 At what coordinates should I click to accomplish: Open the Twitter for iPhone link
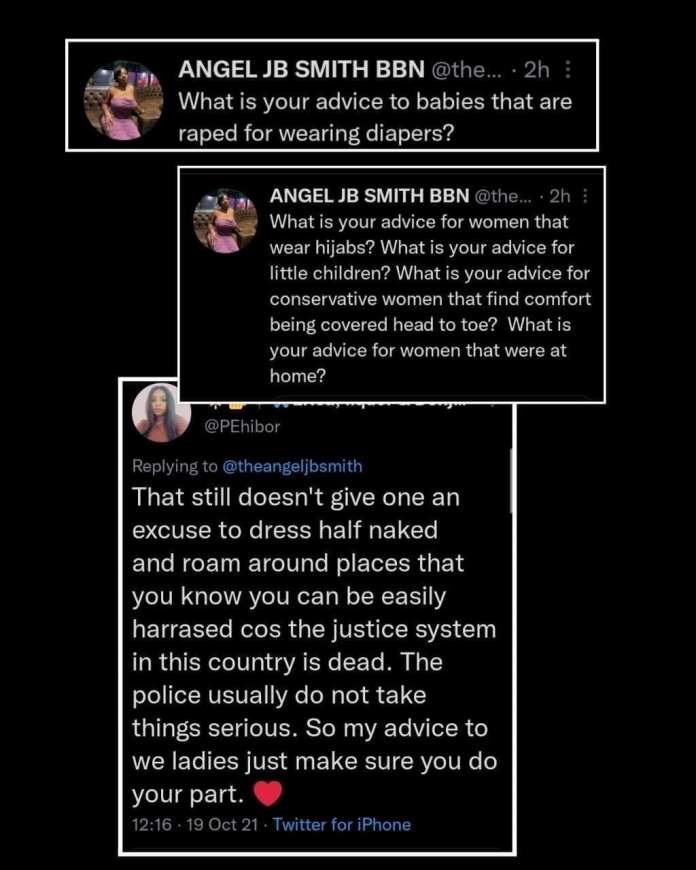[x=342, y=825]
